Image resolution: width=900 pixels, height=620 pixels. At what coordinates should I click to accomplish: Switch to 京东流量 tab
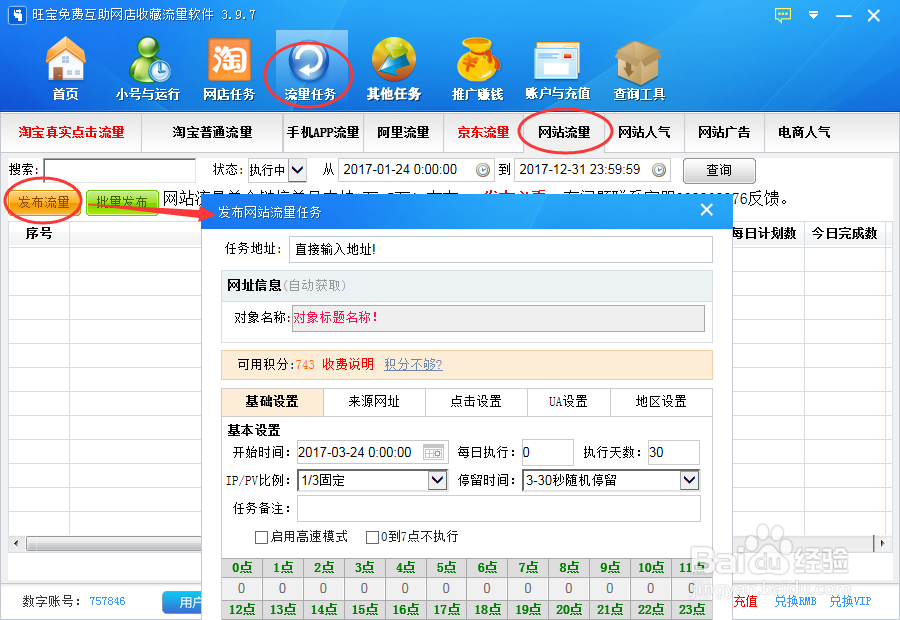(x=483, y=133)
